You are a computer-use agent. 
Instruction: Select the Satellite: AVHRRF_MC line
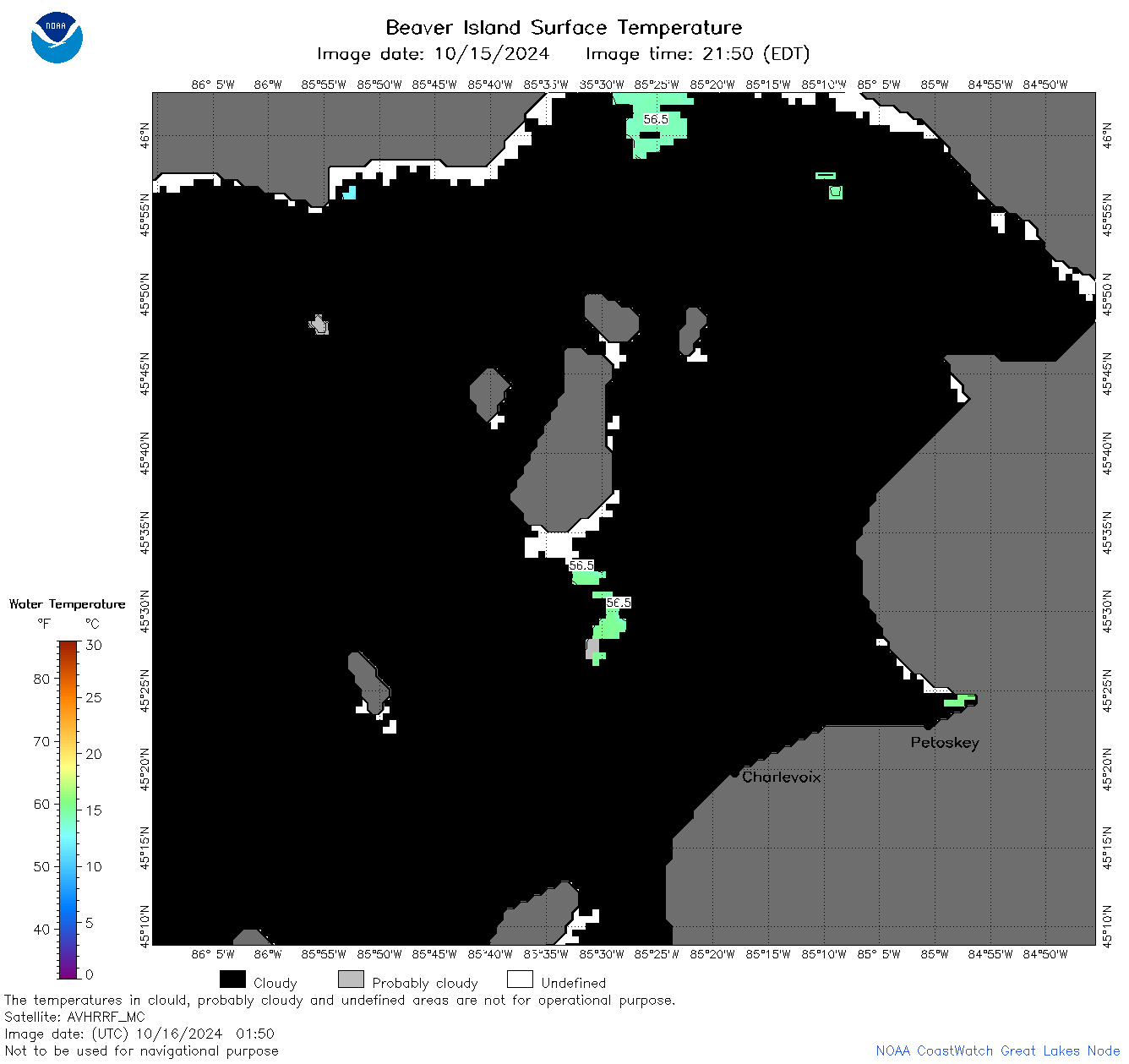pyautogui.click(x=74, y=1017)
